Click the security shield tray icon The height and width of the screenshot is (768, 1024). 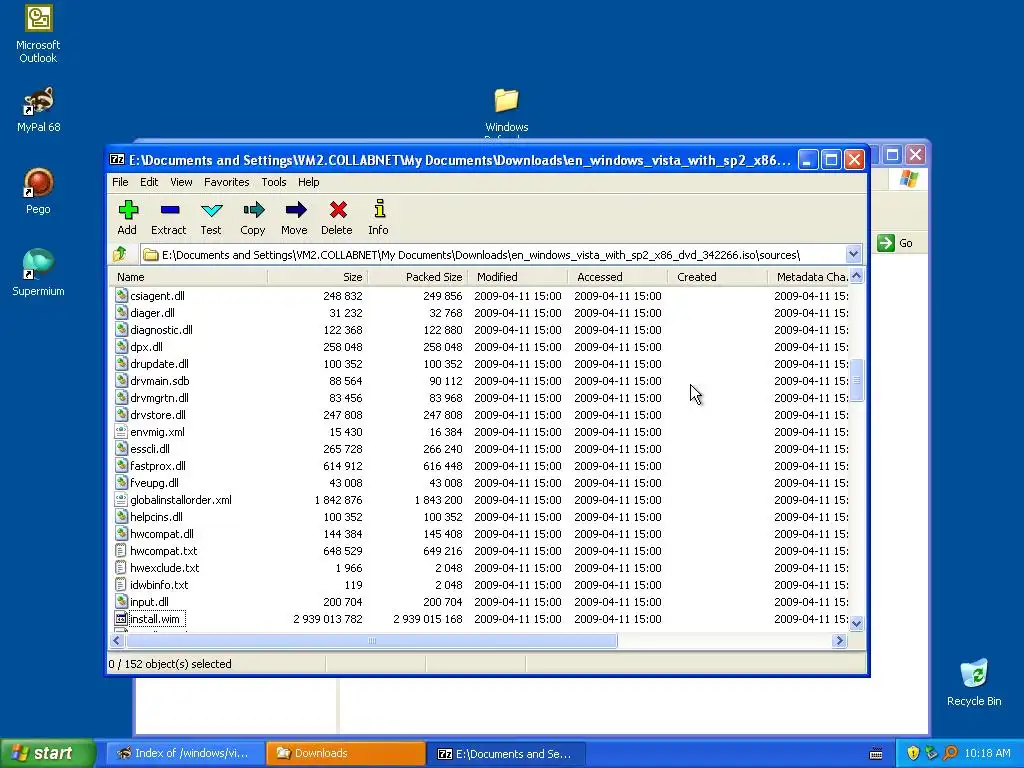[913, 753]
